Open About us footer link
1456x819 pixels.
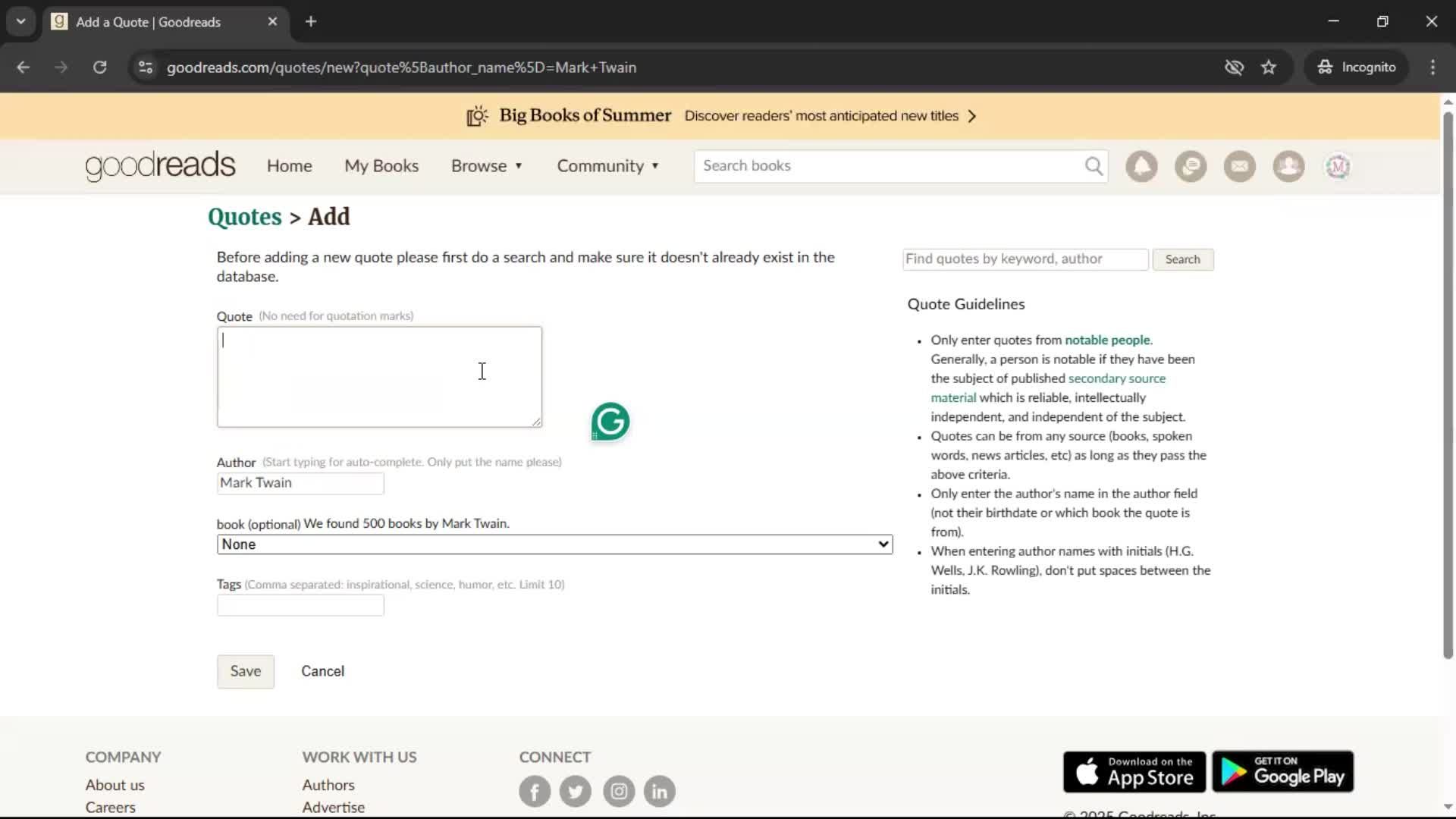coord(115,786)
